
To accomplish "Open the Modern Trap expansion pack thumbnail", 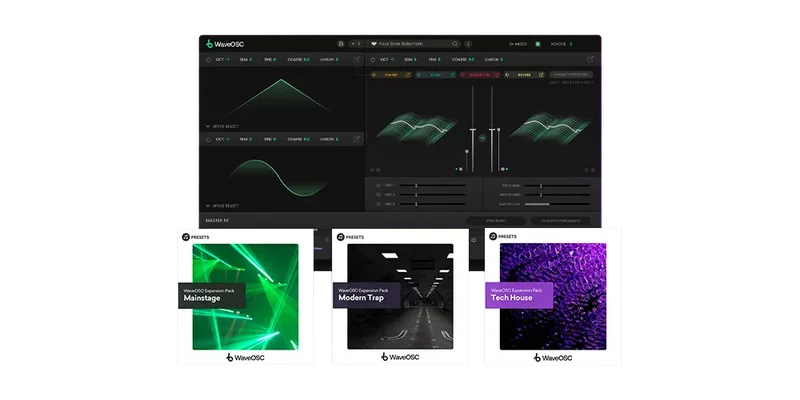I will point(401,297).
